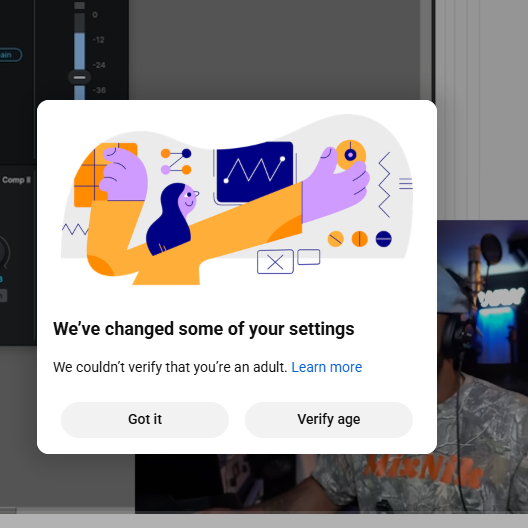Click the '-12' level marking on the meter
This screenshot has width=528, height=528.
point(98,40)
